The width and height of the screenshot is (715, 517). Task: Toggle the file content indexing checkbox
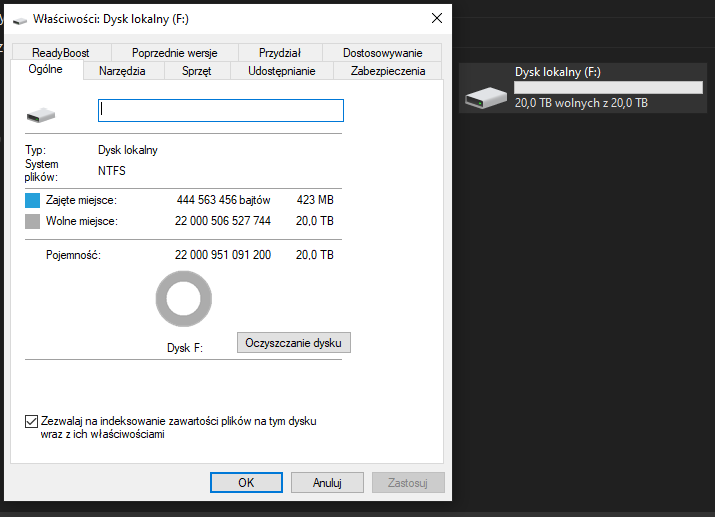tap(31, 422)
